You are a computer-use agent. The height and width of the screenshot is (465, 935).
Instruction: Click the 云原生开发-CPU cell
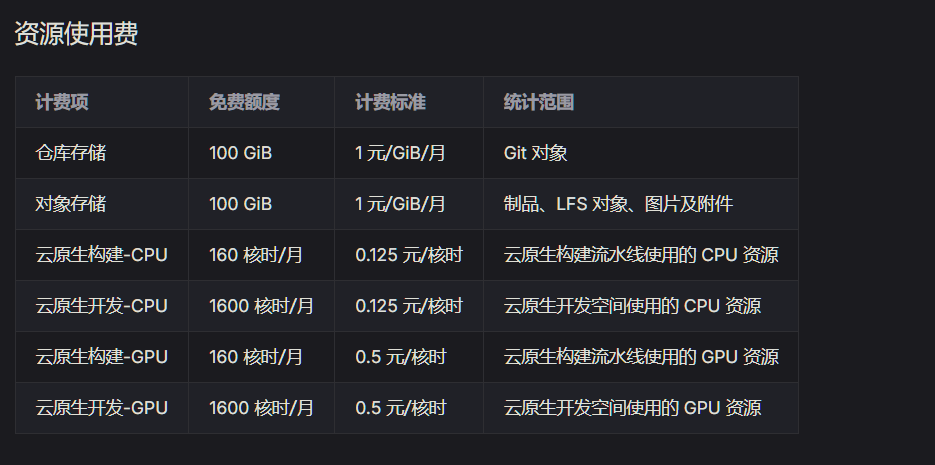tap(101, 306)
